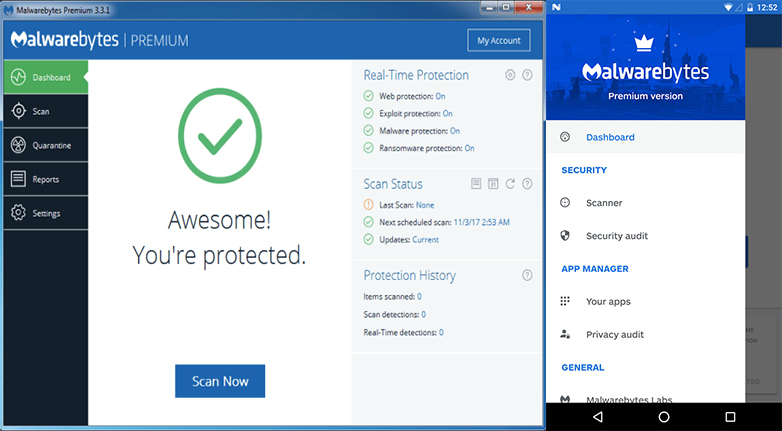This screenshot has height=431, width=782.
Task: Open Protection History help icon
Action: coord(527,275)
